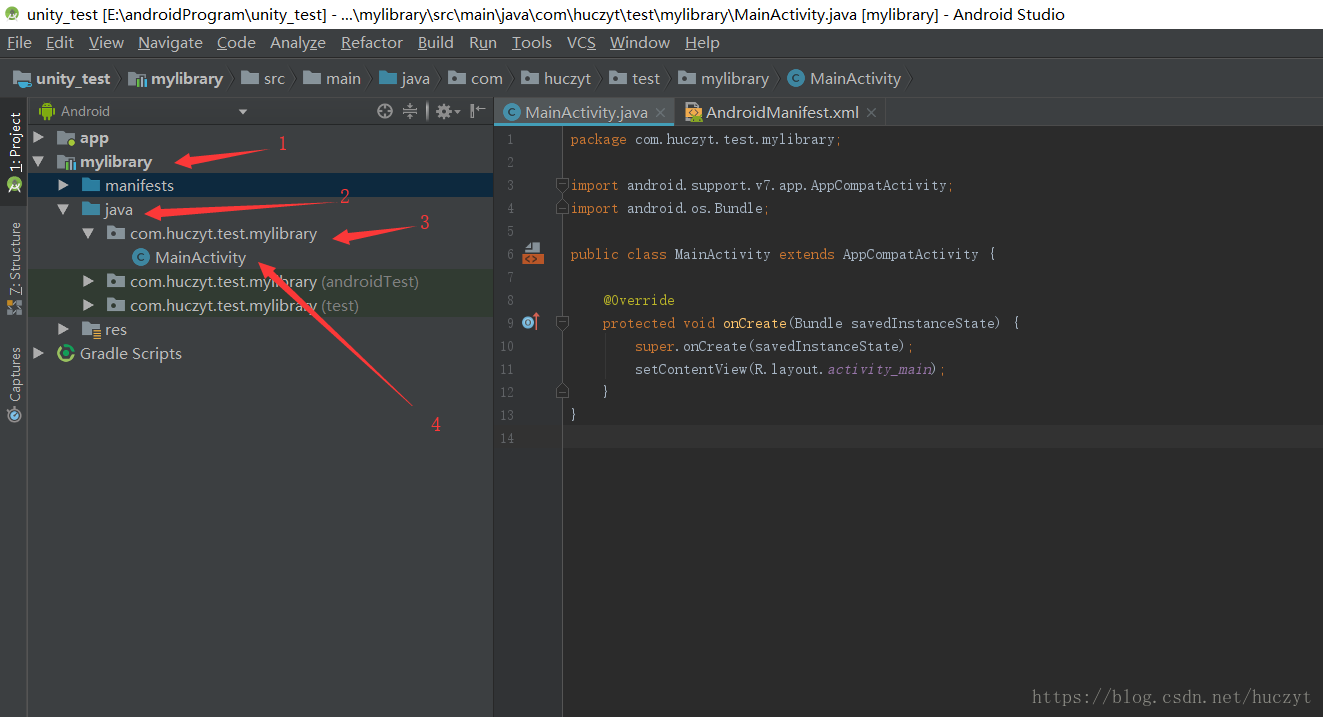Screen dimensions: 1323x717
Task: Click the MainActivity class icon in project tree
Action: (140, 258)
